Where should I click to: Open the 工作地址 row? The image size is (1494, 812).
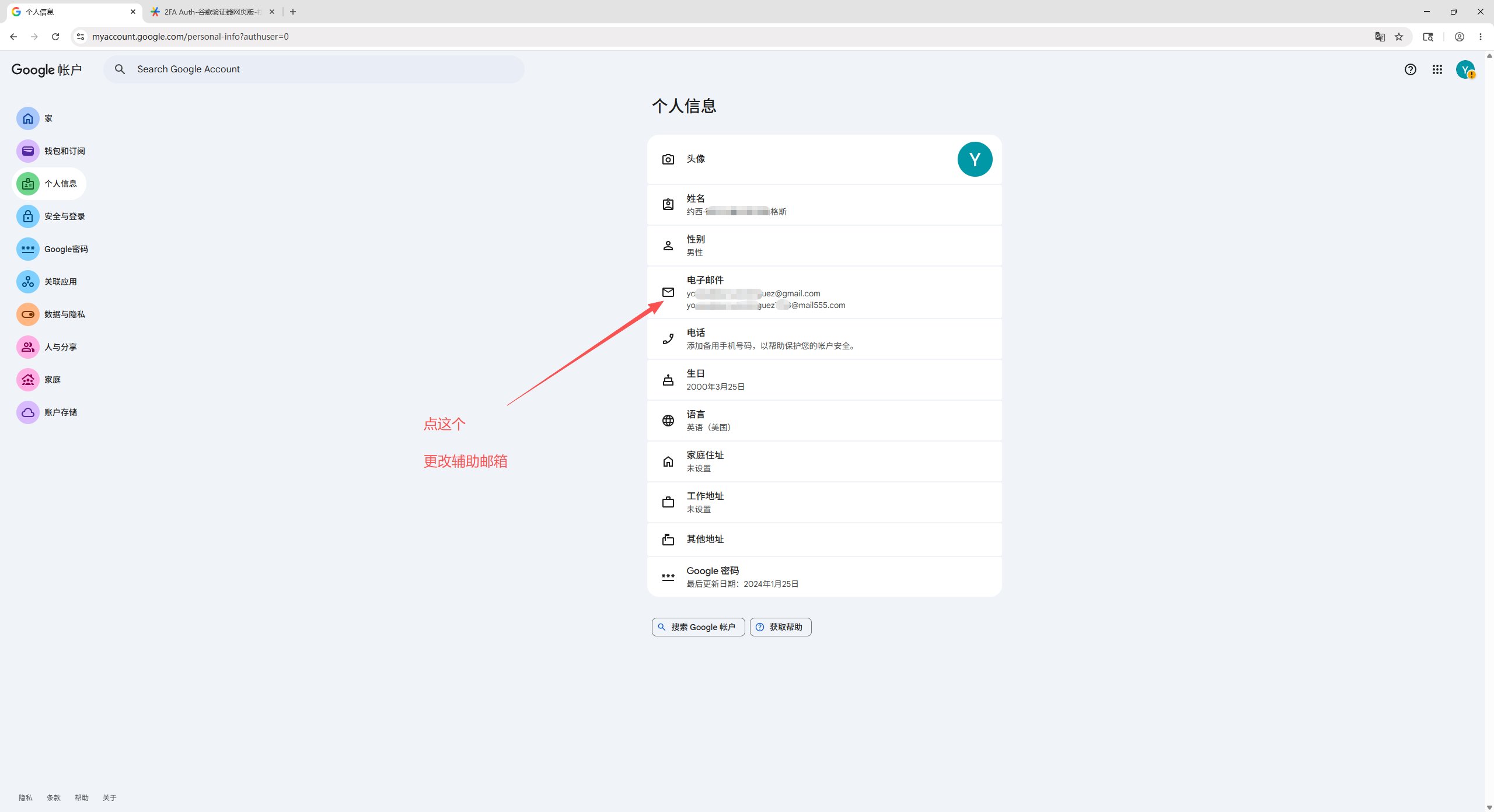point(824,502)
